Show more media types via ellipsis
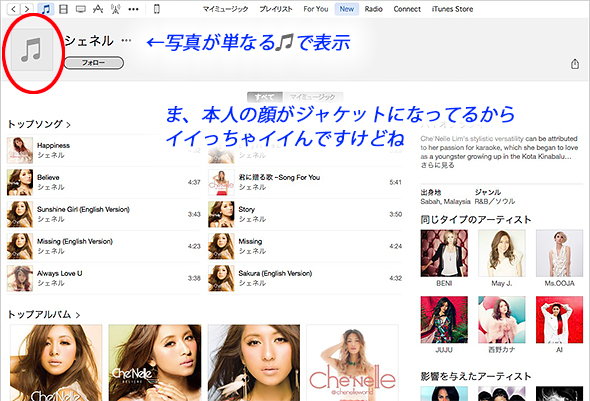 133,9
